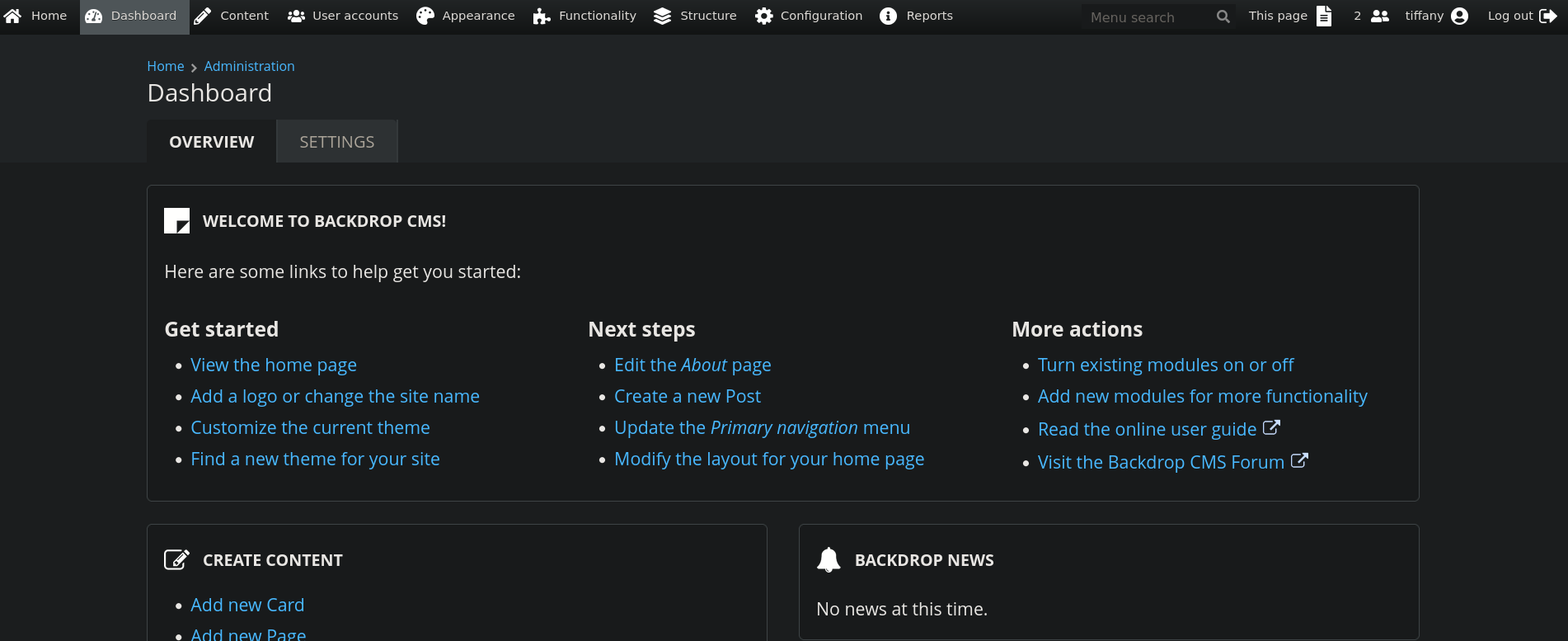Open the Appearance menu
The image size is (1568, 641).
point(466,16)
